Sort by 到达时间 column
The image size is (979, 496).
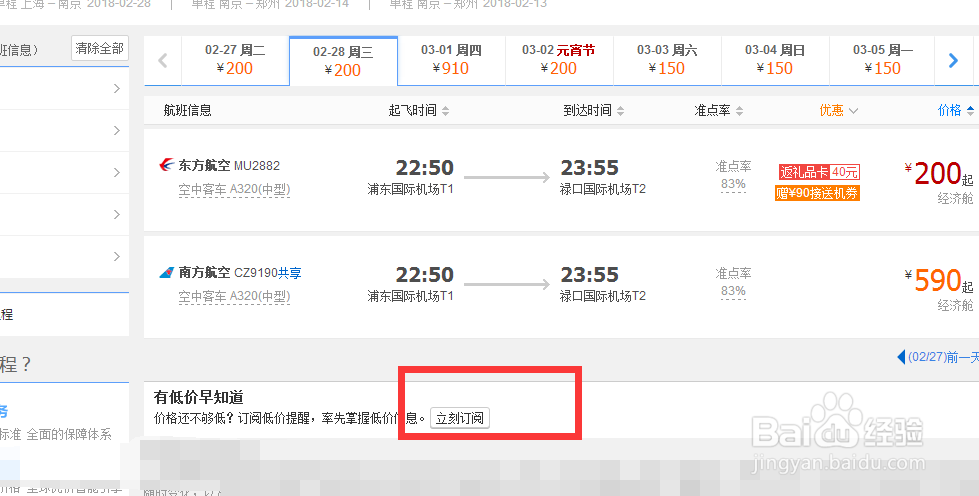[x=593, y=111]
